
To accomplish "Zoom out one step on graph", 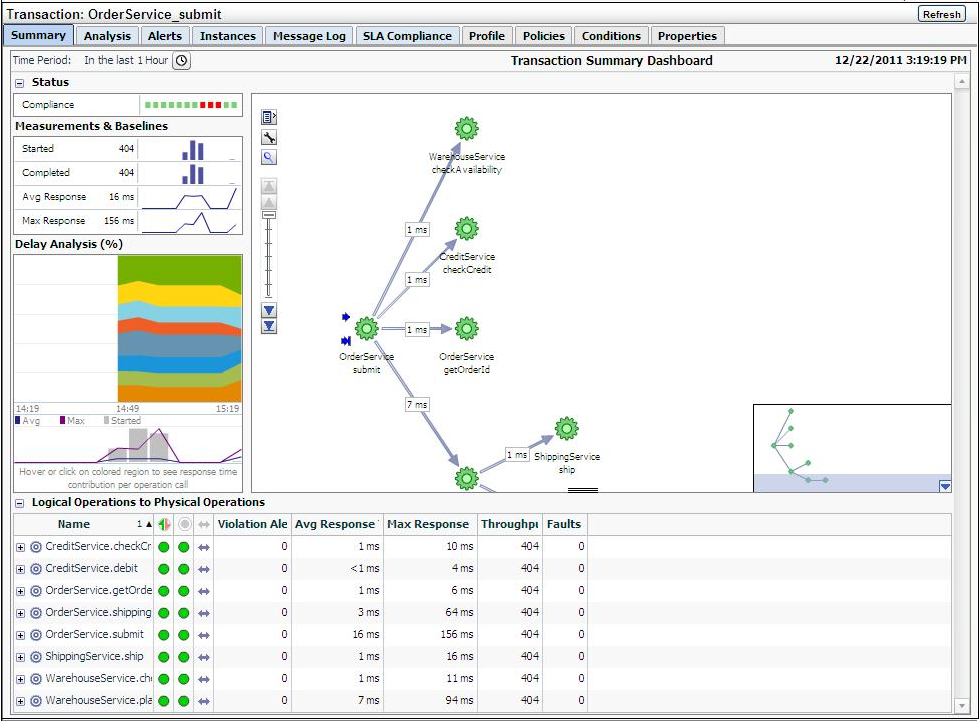I will [269, 311].
